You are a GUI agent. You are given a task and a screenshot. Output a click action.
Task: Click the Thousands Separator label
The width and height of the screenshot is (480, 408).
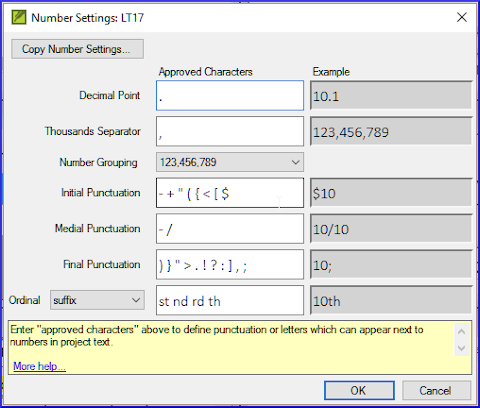tap(93, 131)
